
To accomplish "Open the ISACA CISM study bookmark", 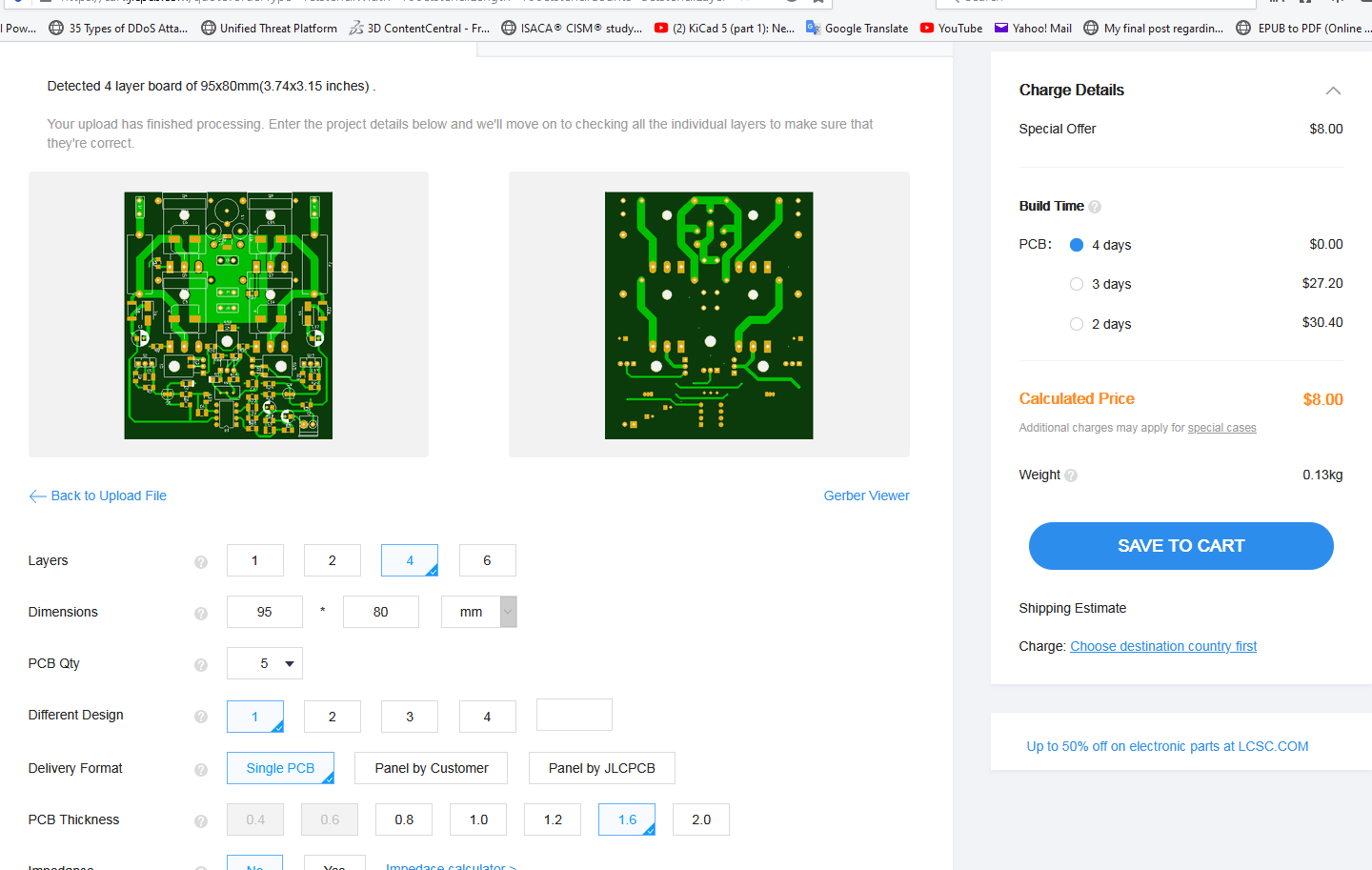I will pos(572,29).
